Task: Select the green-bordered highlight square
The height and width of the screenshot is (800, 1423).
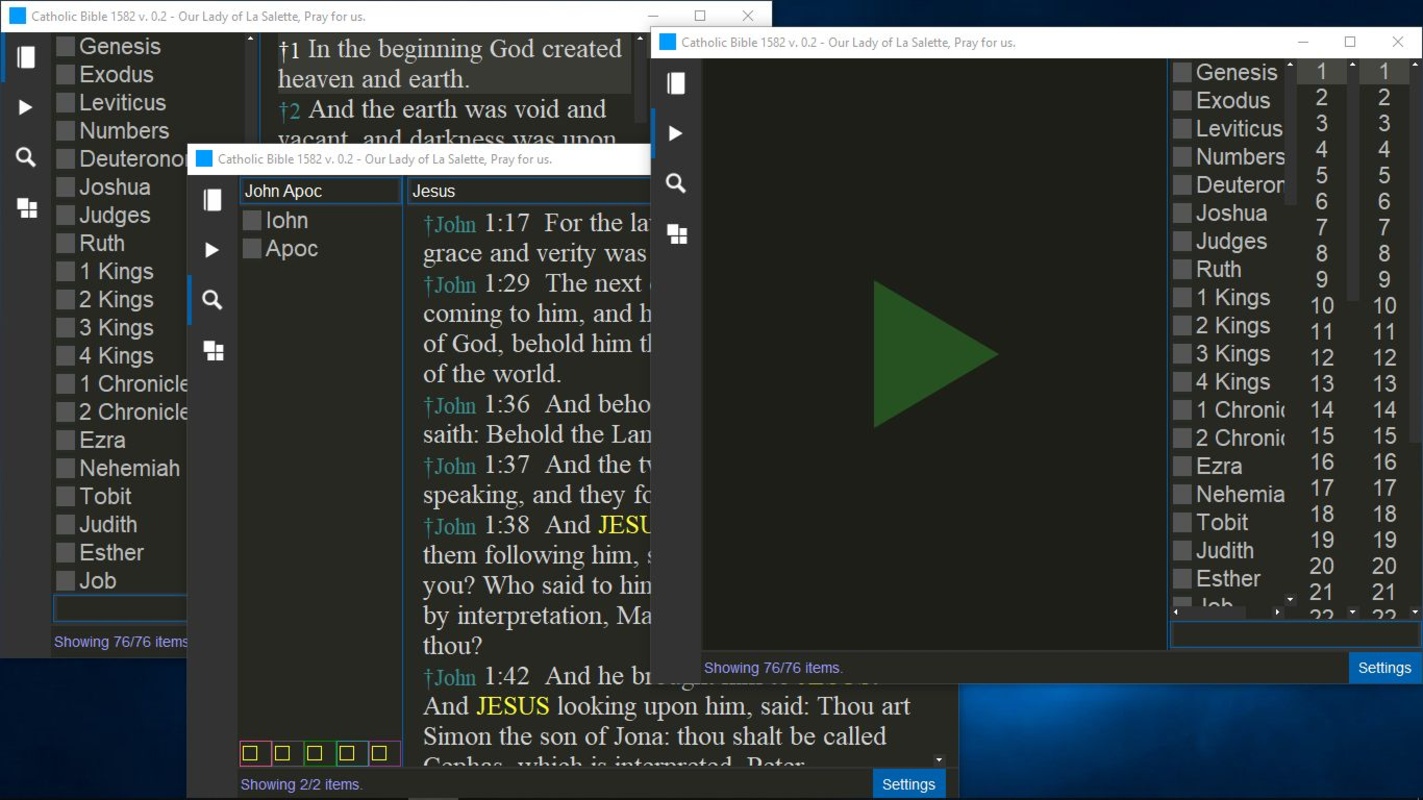Action: [x=315, y=753]
